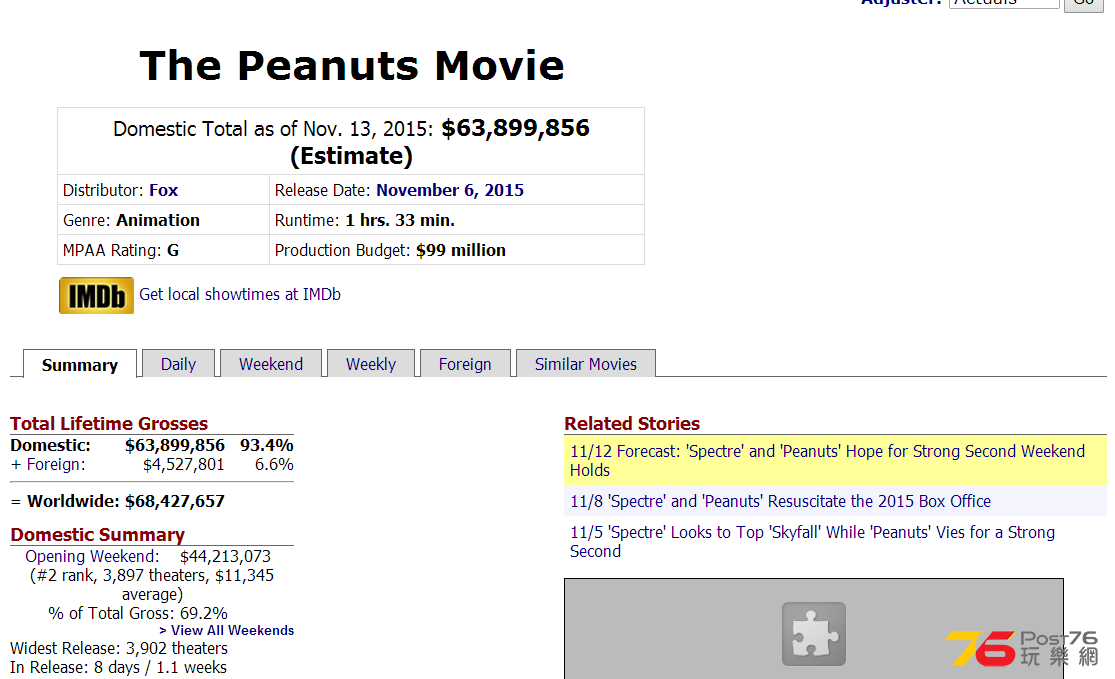Open the Adjuster dropdown showing Actuals
The height and width of the screenshot is (679, 1115).
pyautogui.click(x=1003, y=3)
